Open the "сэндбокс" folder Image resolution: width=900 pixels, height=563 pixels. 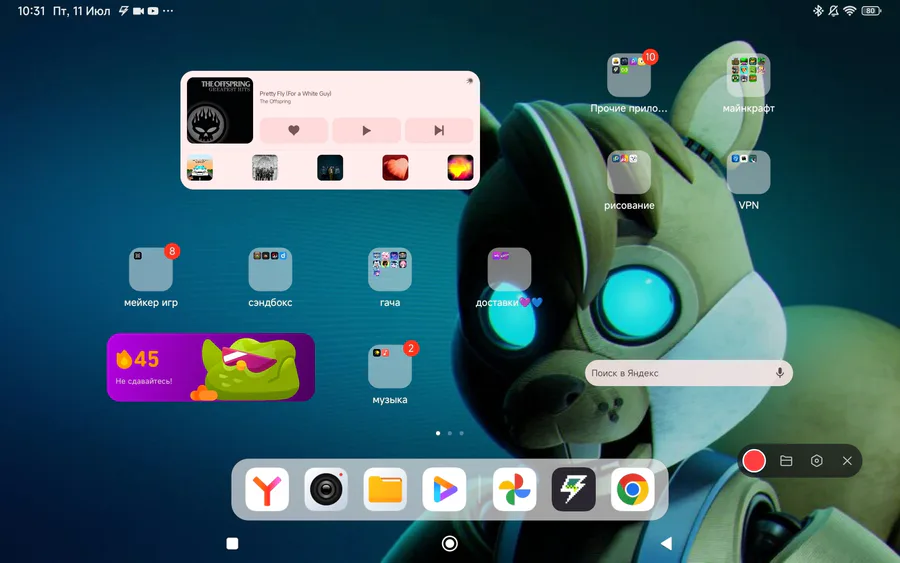[x=270, y=269]
